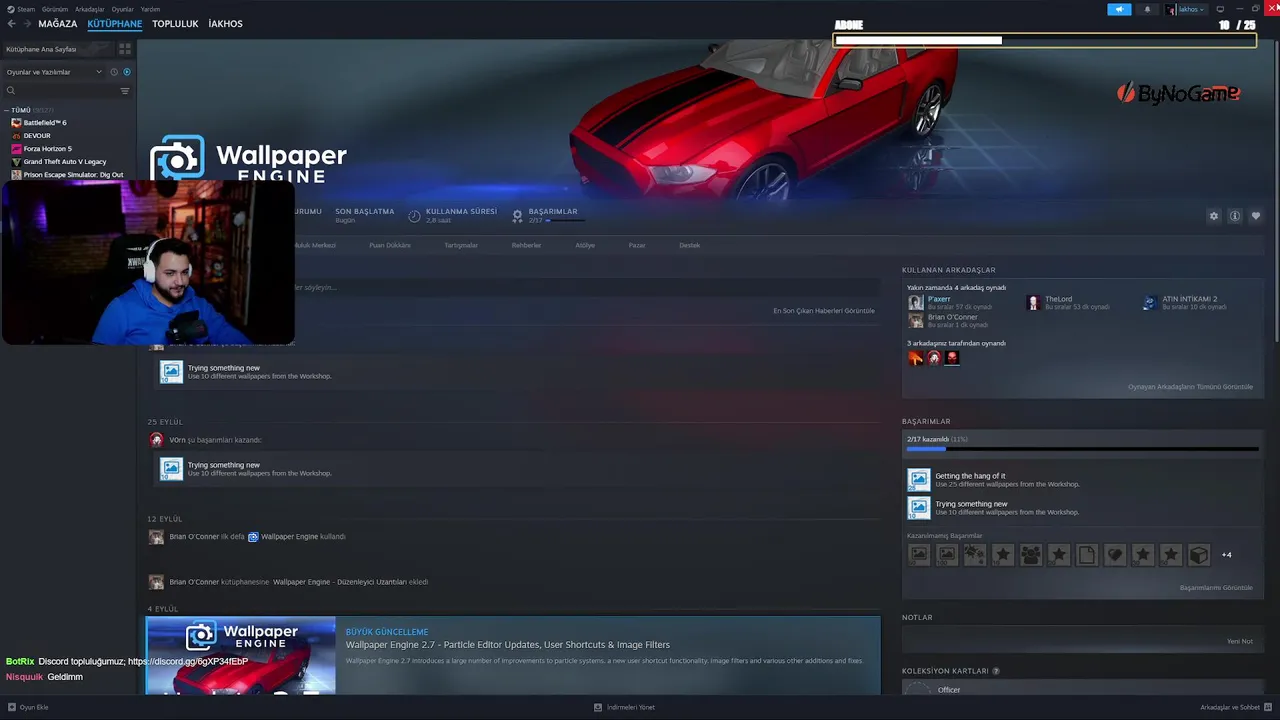Go to the TOPLULUK tab
Image resolution: width=1280 pixels, height=720 pixels.
[176, 23]
